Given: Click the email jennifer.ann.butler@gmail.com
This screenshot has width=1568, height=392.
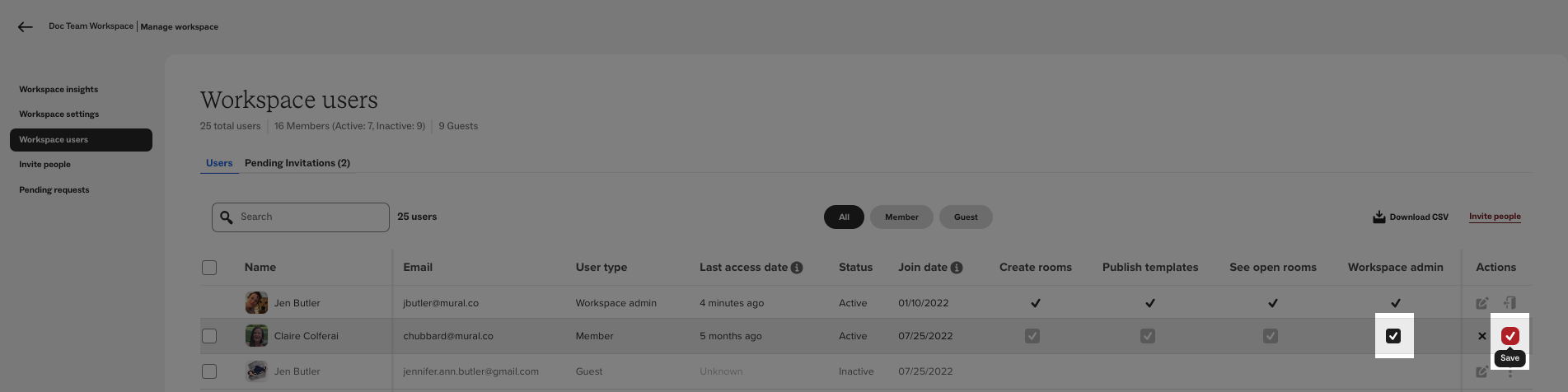Looking at the screenshot, I should coord(470,371).
